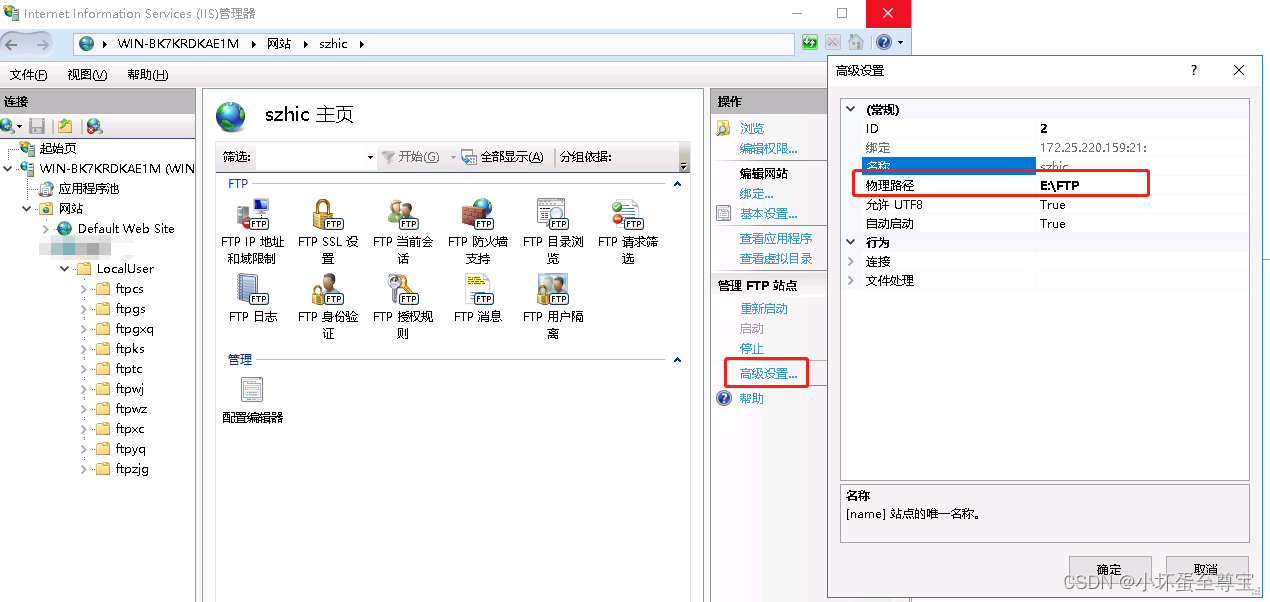Click the home icon beside address bar

point(856,43)
